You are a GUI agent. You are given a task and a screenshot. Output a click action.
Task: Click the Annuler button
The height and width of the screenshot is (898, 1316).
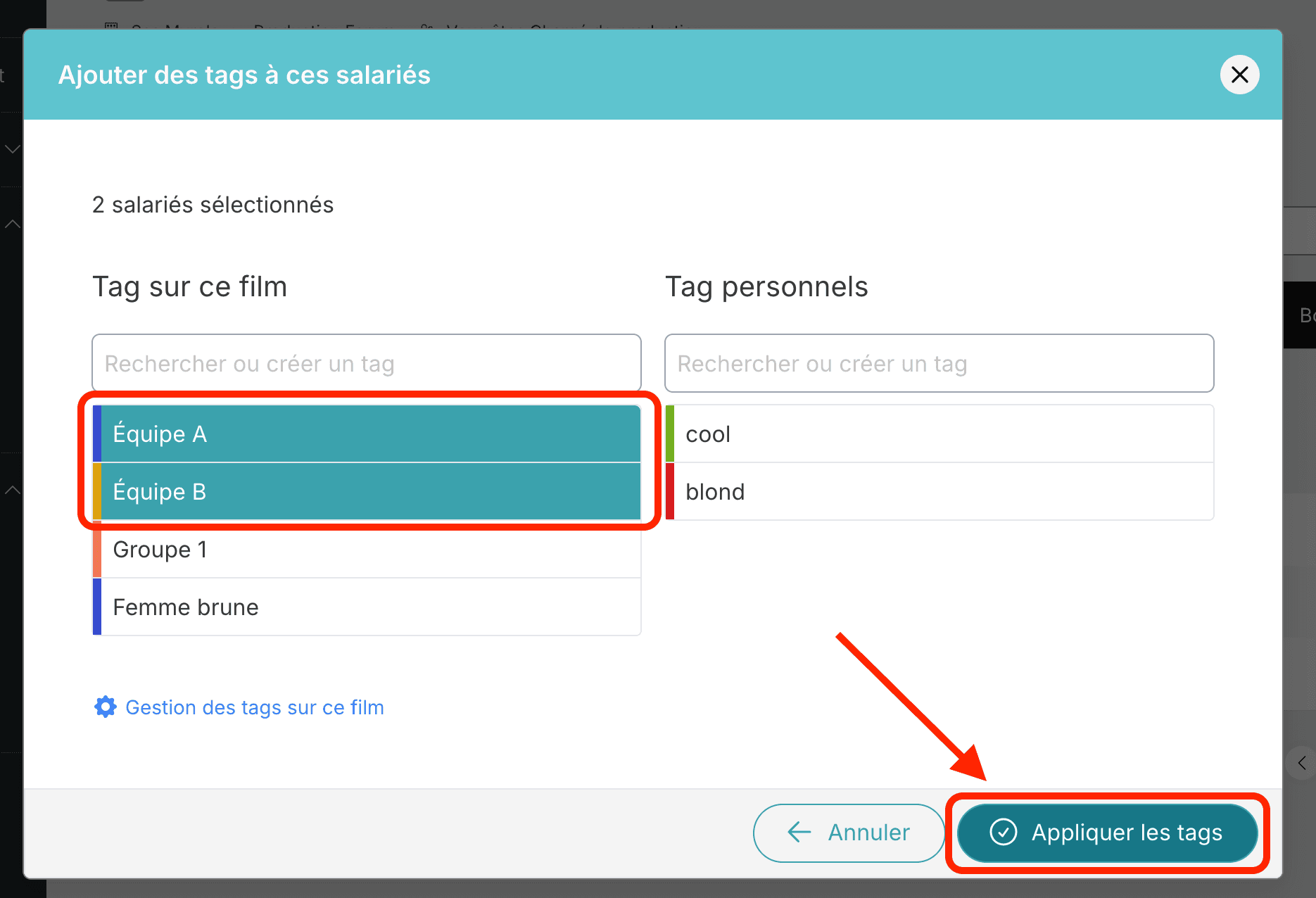click(x=849, y=833)
